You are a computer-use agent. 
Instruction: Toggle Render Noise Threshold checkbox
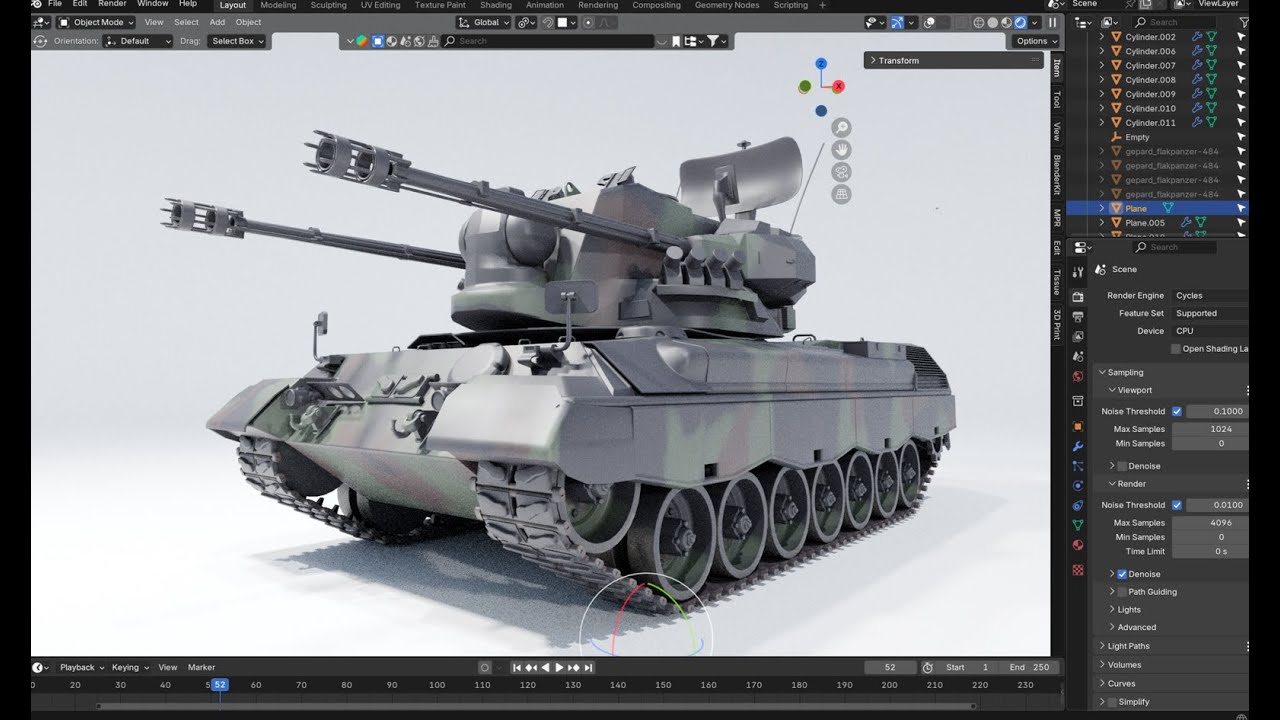1177,505
